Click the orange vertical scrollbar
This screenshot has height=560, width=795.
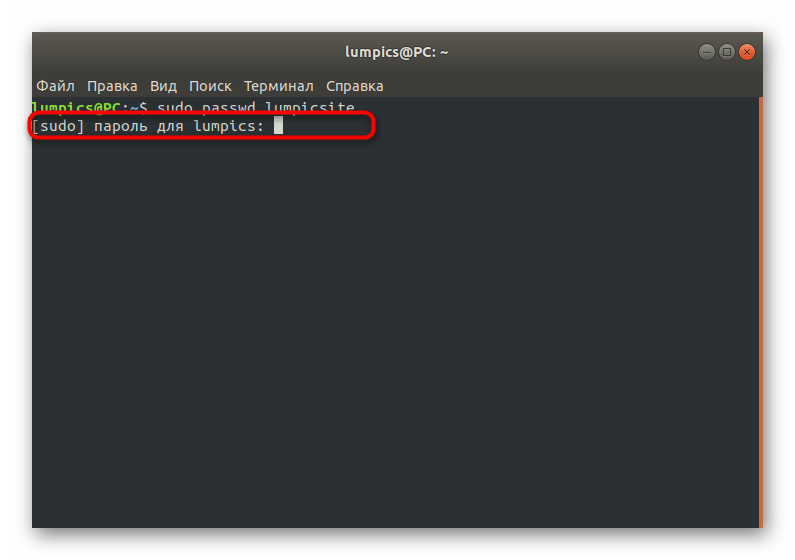click(x=761, y=312)
